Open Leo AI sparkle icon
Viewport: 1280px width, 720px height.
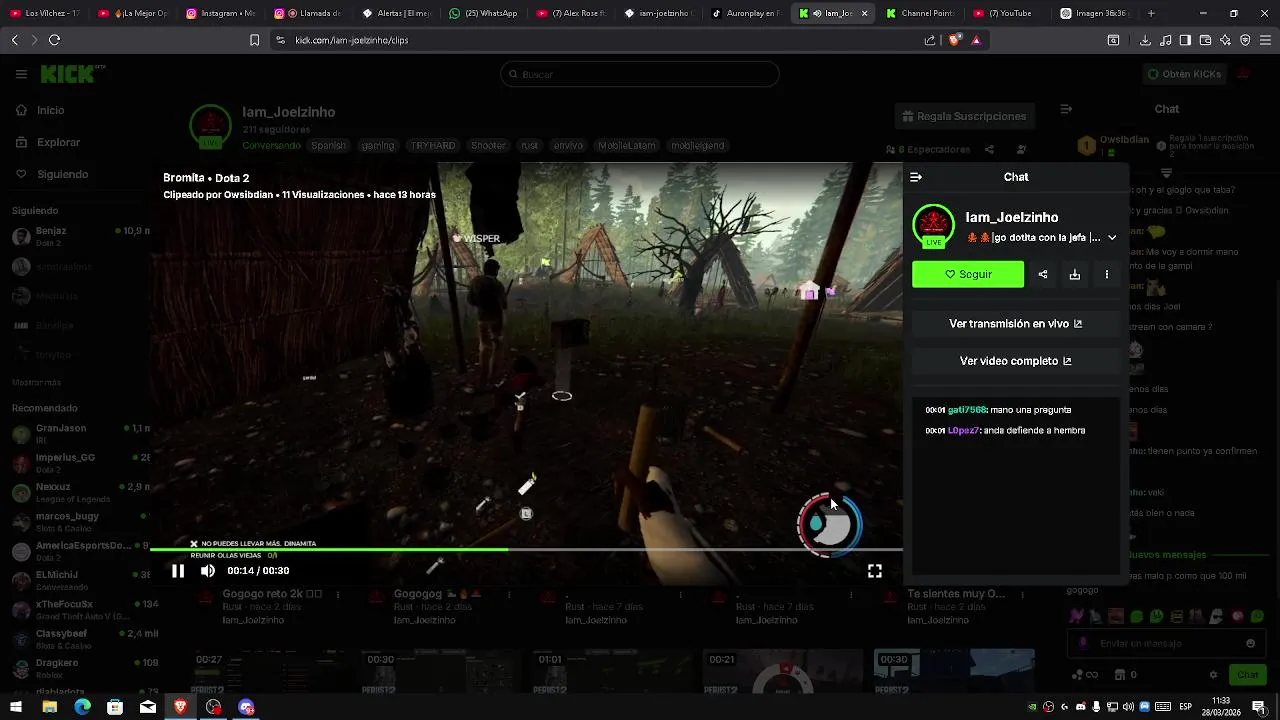click(x=1225, y=40)
